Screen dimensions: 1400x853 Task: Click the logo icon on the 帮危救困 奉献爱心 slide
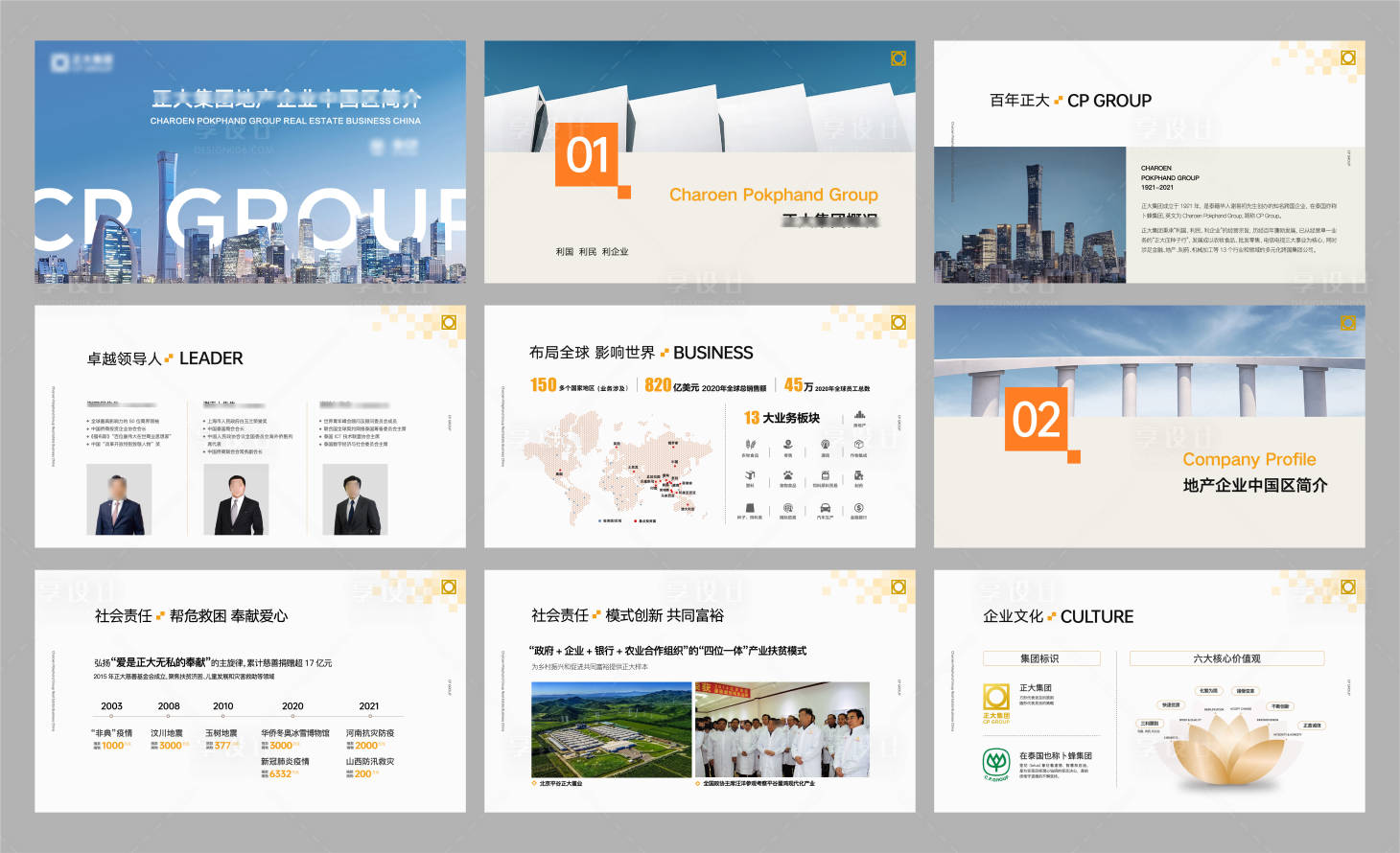(x=449, y=587)
